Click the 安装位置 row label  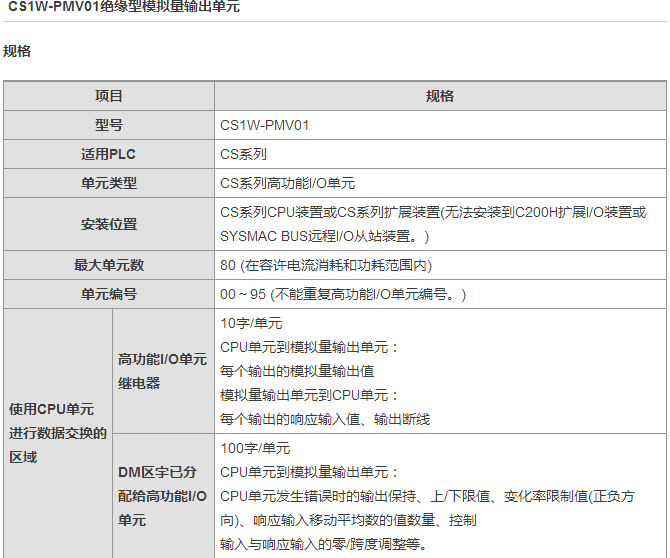(x=109, y=224)
